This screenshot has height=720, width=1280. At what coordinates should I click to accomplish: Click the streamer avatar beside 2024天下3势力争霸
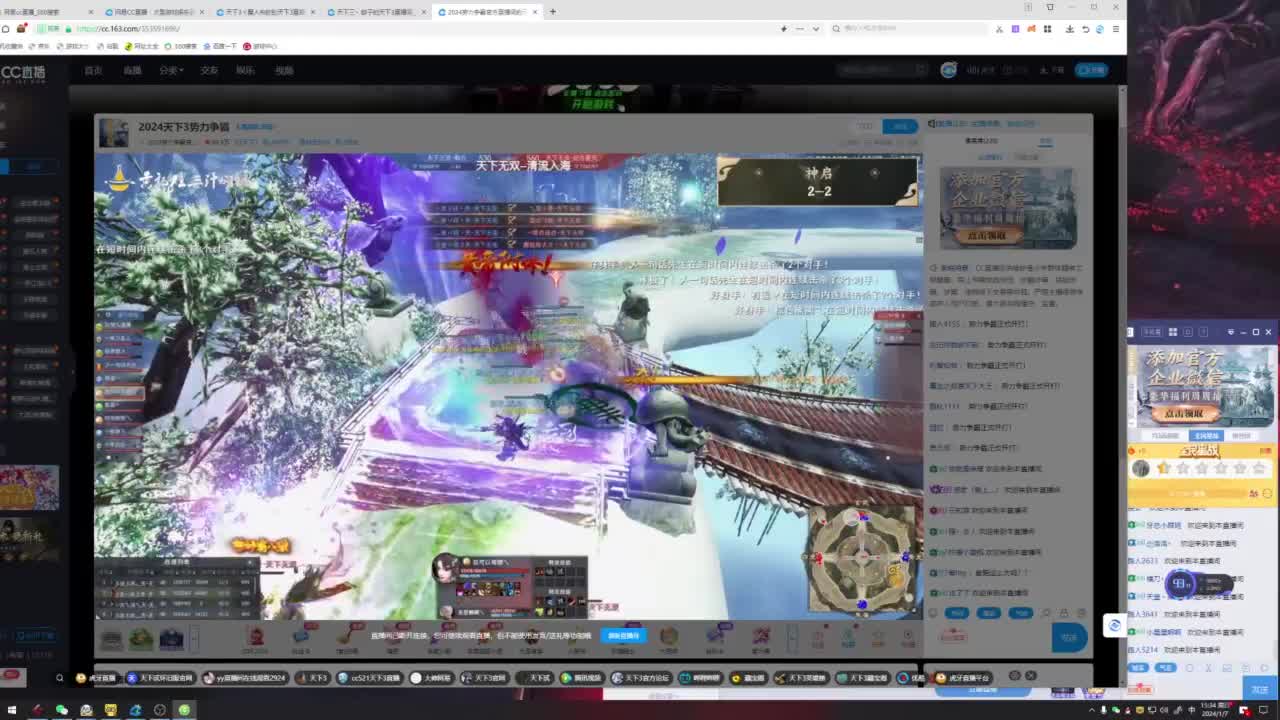pos(113,132)
